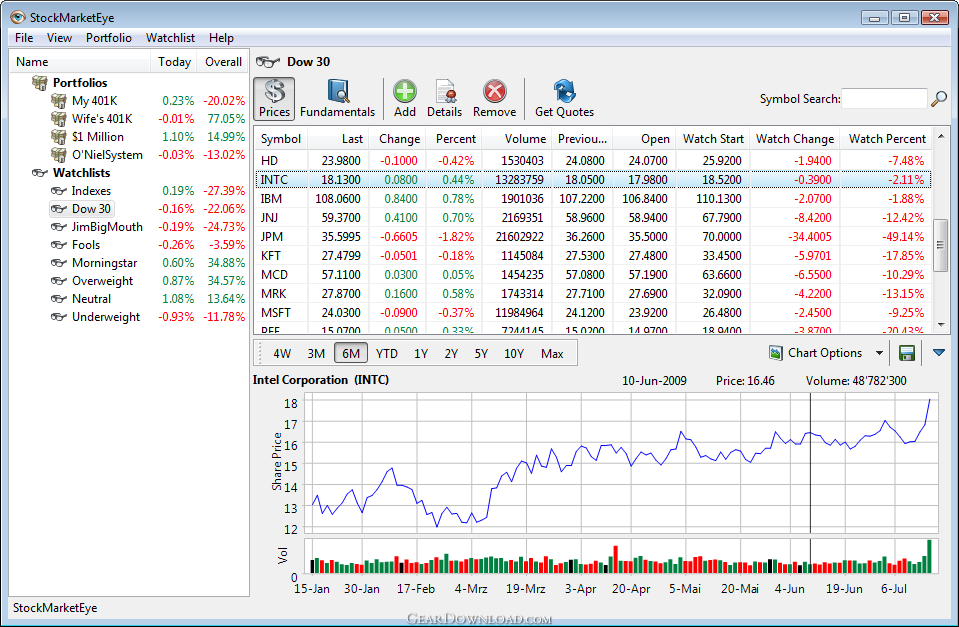Screen dimensions: 959x627
Task: Select the Prices view button
Action: pyautogui.click(x=274, y=98)
